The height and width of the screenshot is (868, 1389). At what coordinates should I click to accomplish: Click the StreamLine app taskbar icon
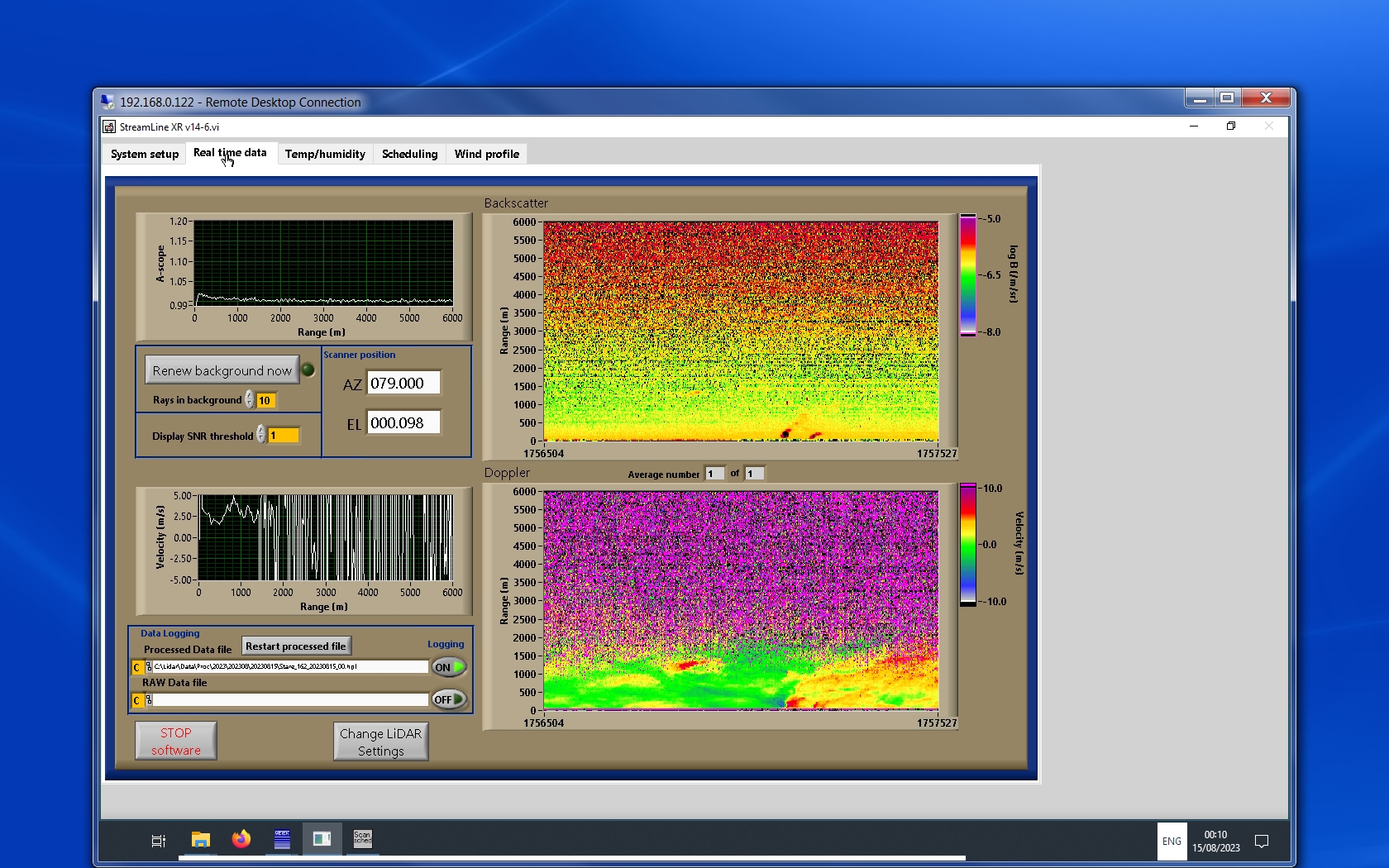(x=322, y=839)
